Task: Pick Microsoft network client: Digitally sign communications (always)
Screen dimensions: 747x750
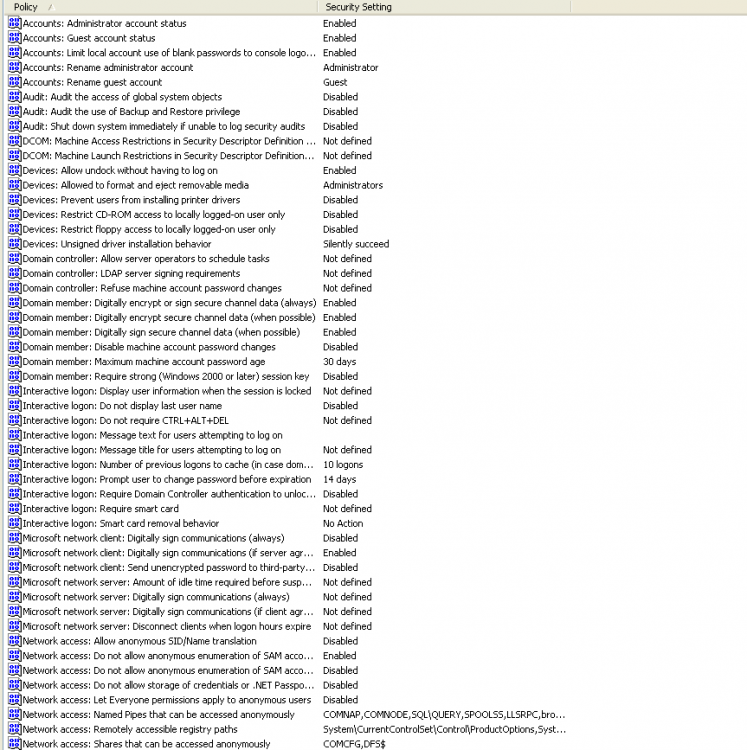Action: 154,538
